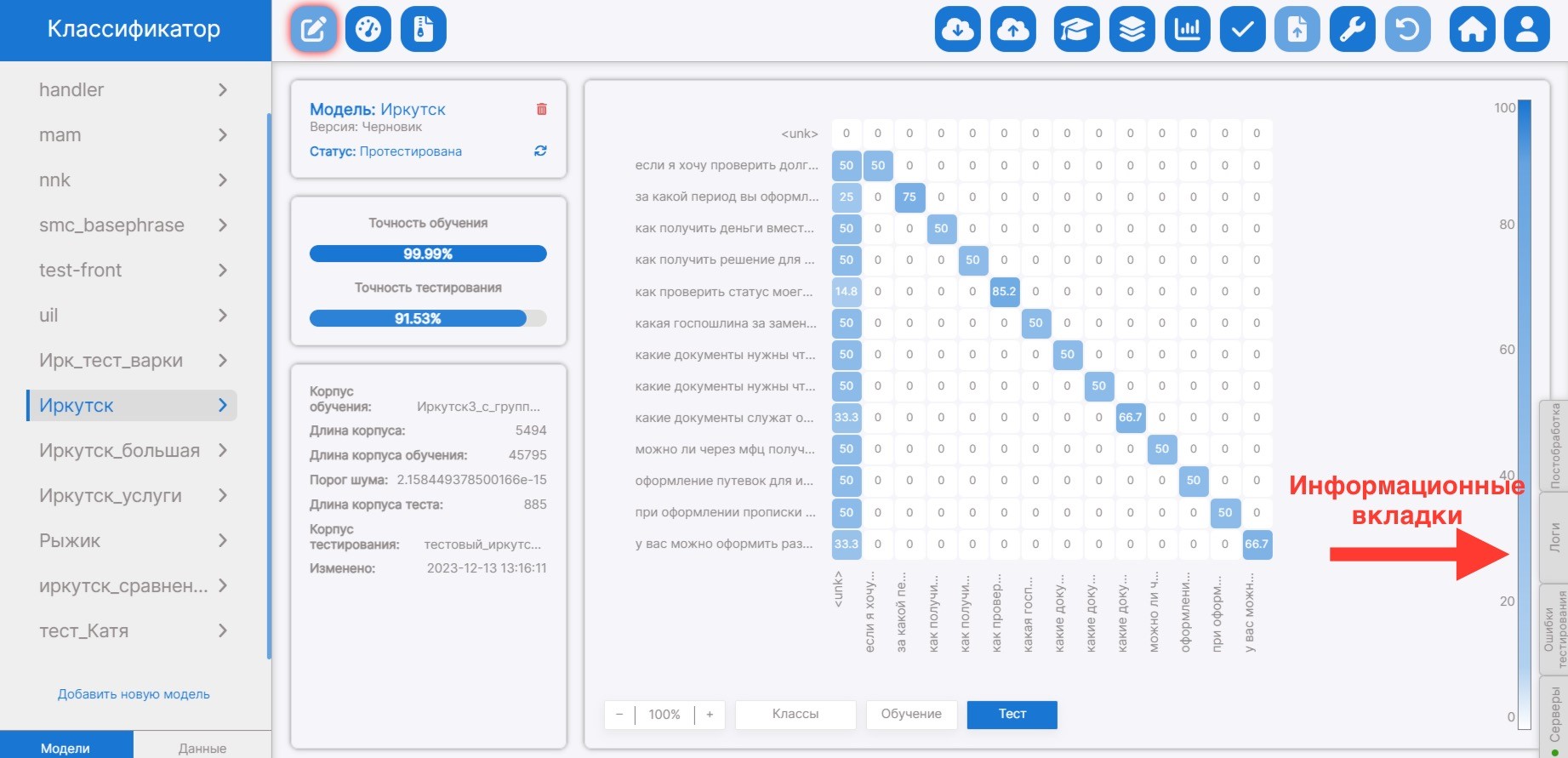The height and width of the screenshot is (758, 1568).
Task: Click the cloud upload icon
Action: (x=1012, y=30)
